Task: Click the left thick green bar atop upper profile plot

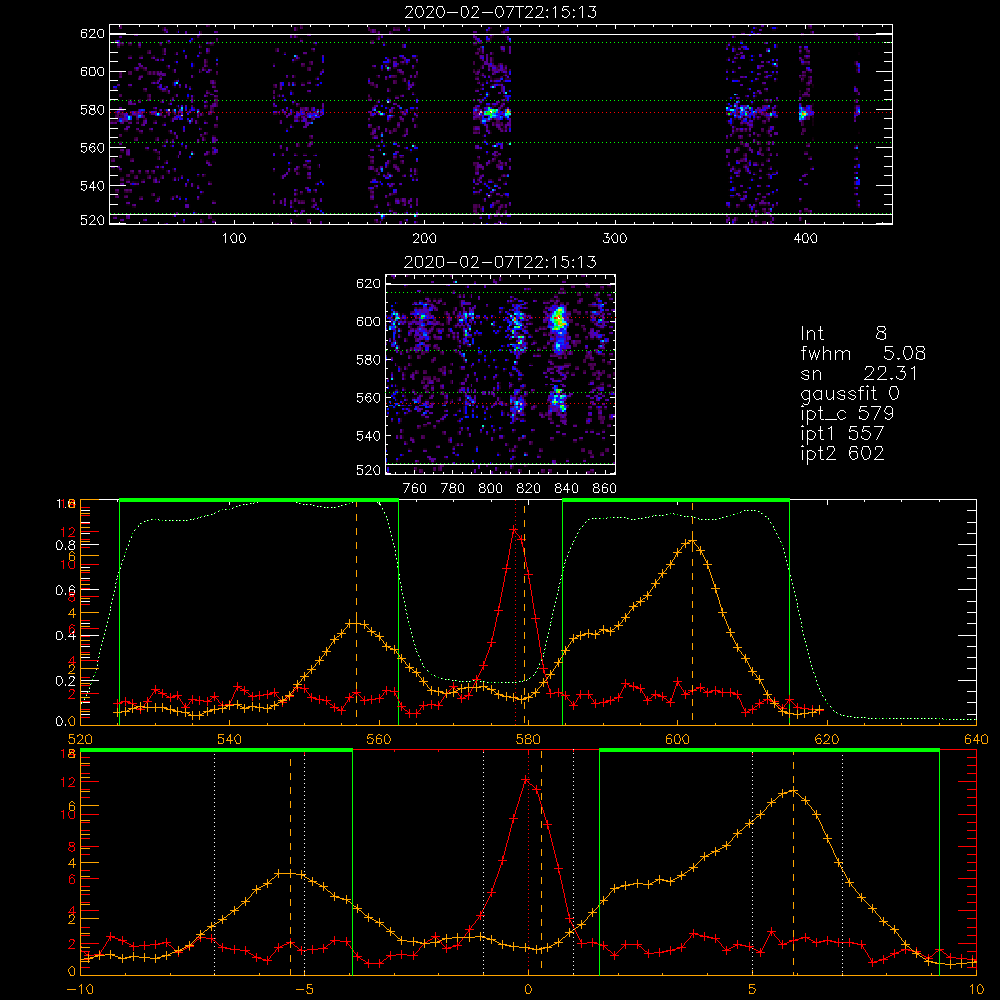Action: tap(259, 501)
